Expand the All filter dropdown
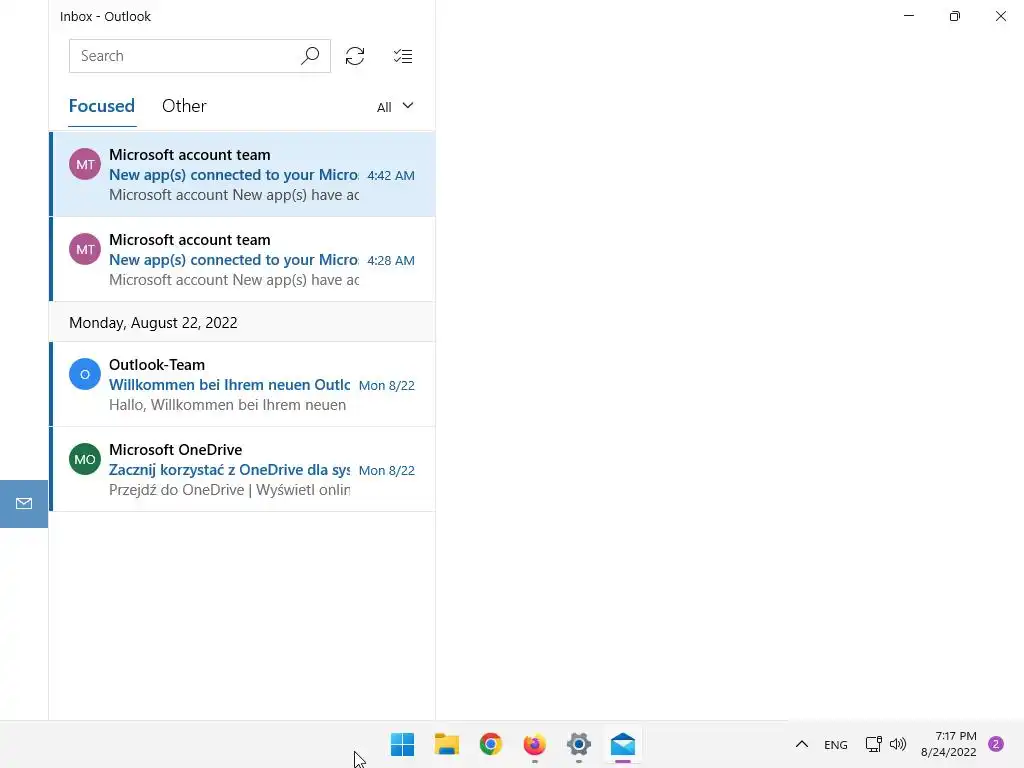 point(395,106)
